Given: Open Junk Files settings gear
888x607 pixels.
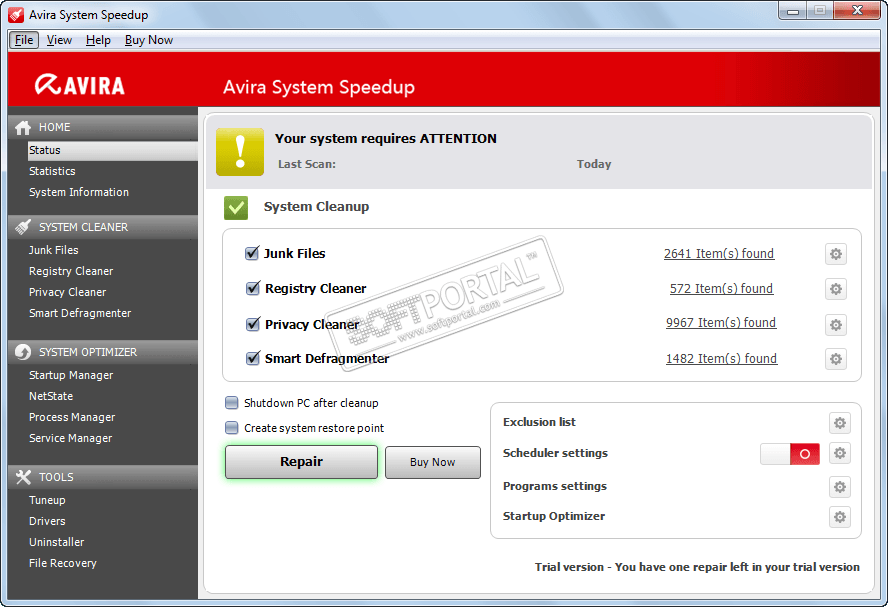Looking at the screenshot, I should [836, 254].
